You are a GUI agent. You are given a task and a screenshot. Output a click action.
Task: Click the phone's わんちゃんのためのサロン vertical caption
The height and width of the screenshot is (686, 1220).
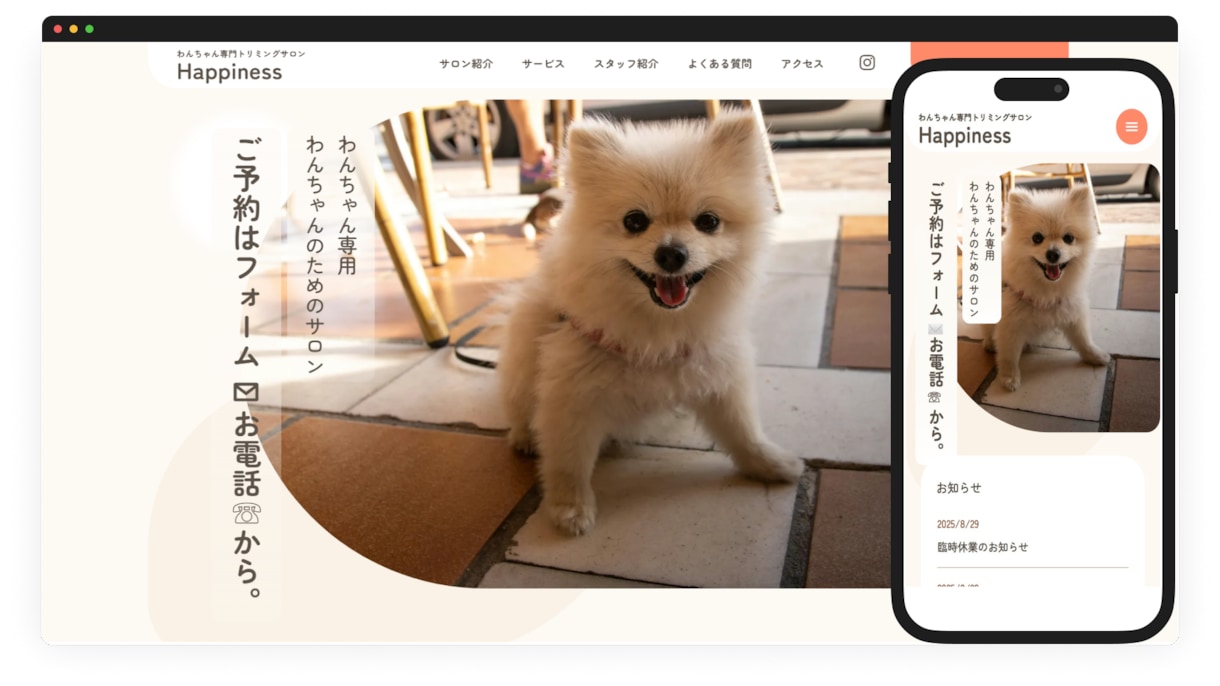(x=974, y=248)
